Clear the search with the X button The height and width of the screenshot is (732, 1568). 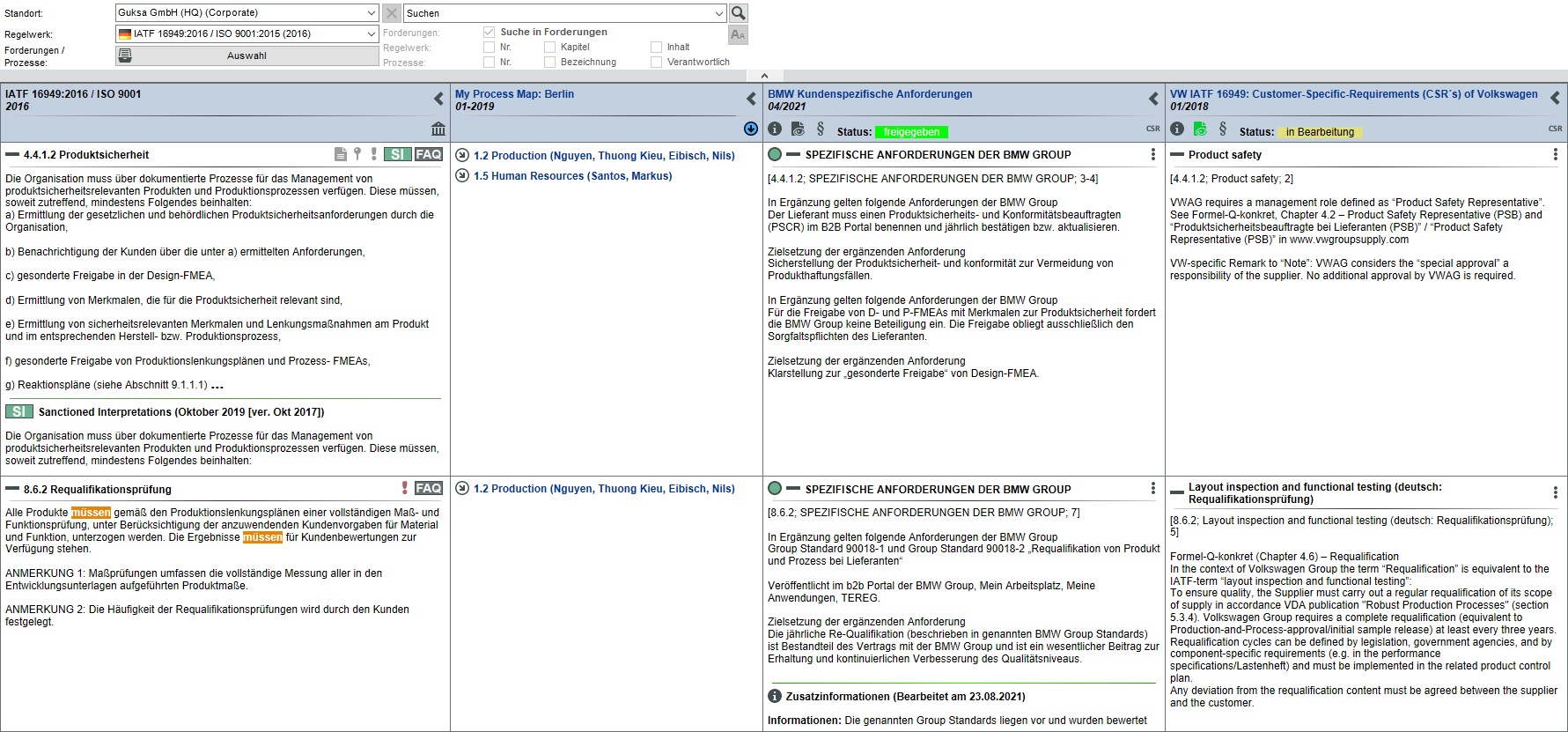click(392, 13)
